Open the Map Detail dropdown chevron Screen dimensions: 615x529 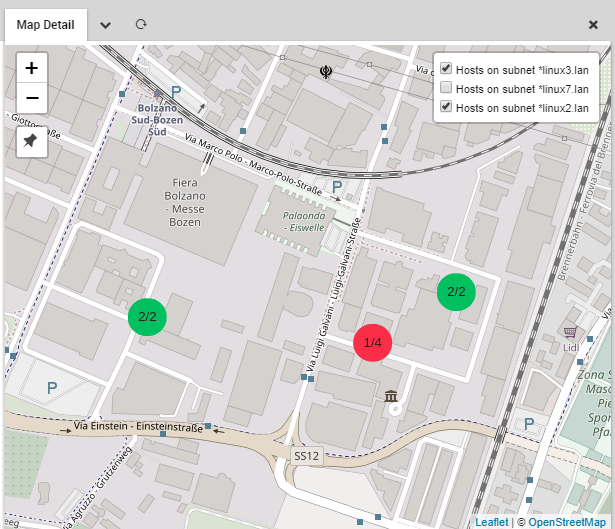[x=106, y=23]
